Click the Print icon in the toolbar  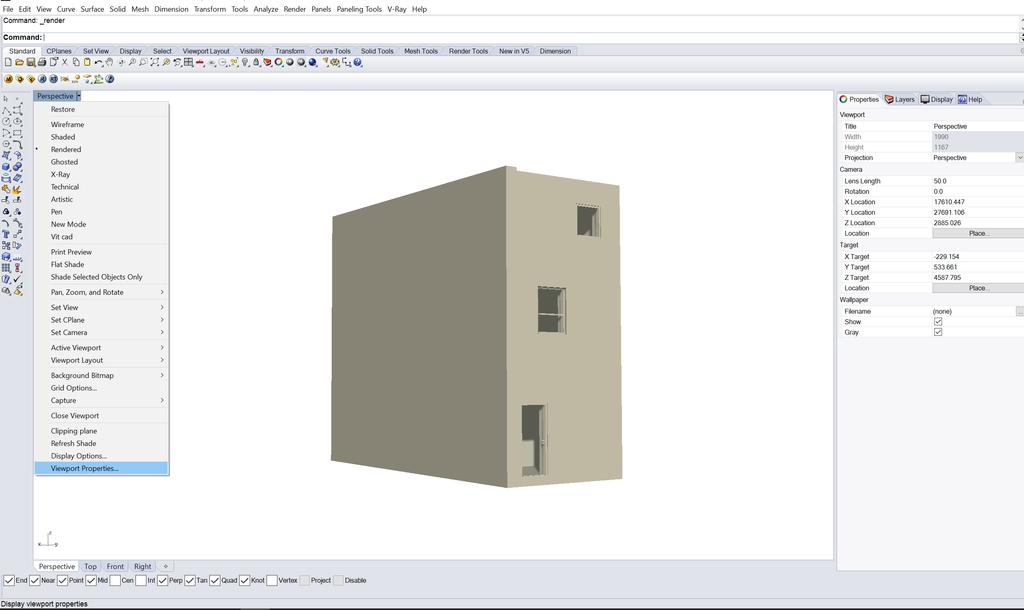click(x=42, y=62)
